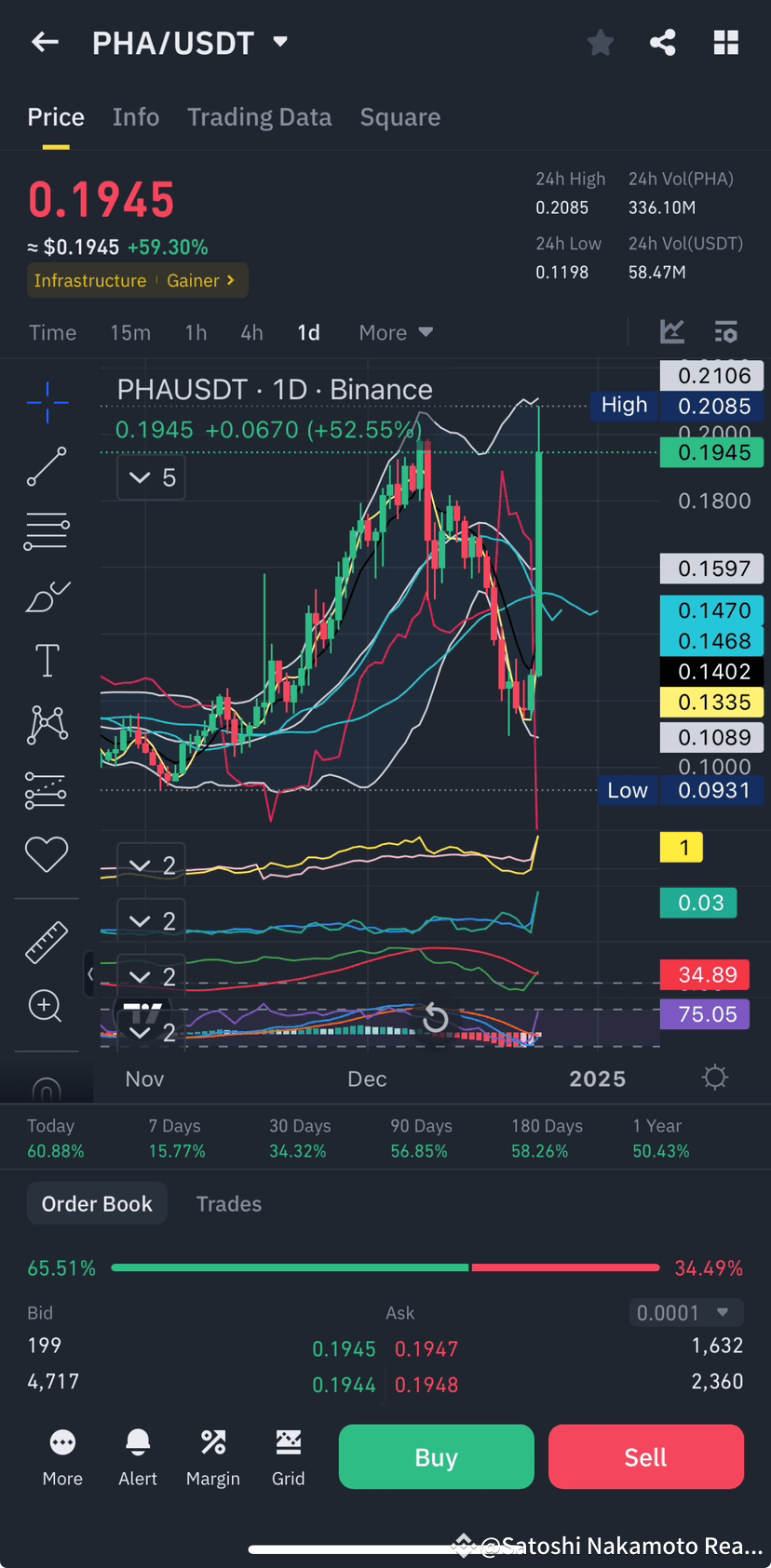Expand the 5 indicators legend
Image resolution: width=771 pixels, height=1568 pixels.
(152, 478)
